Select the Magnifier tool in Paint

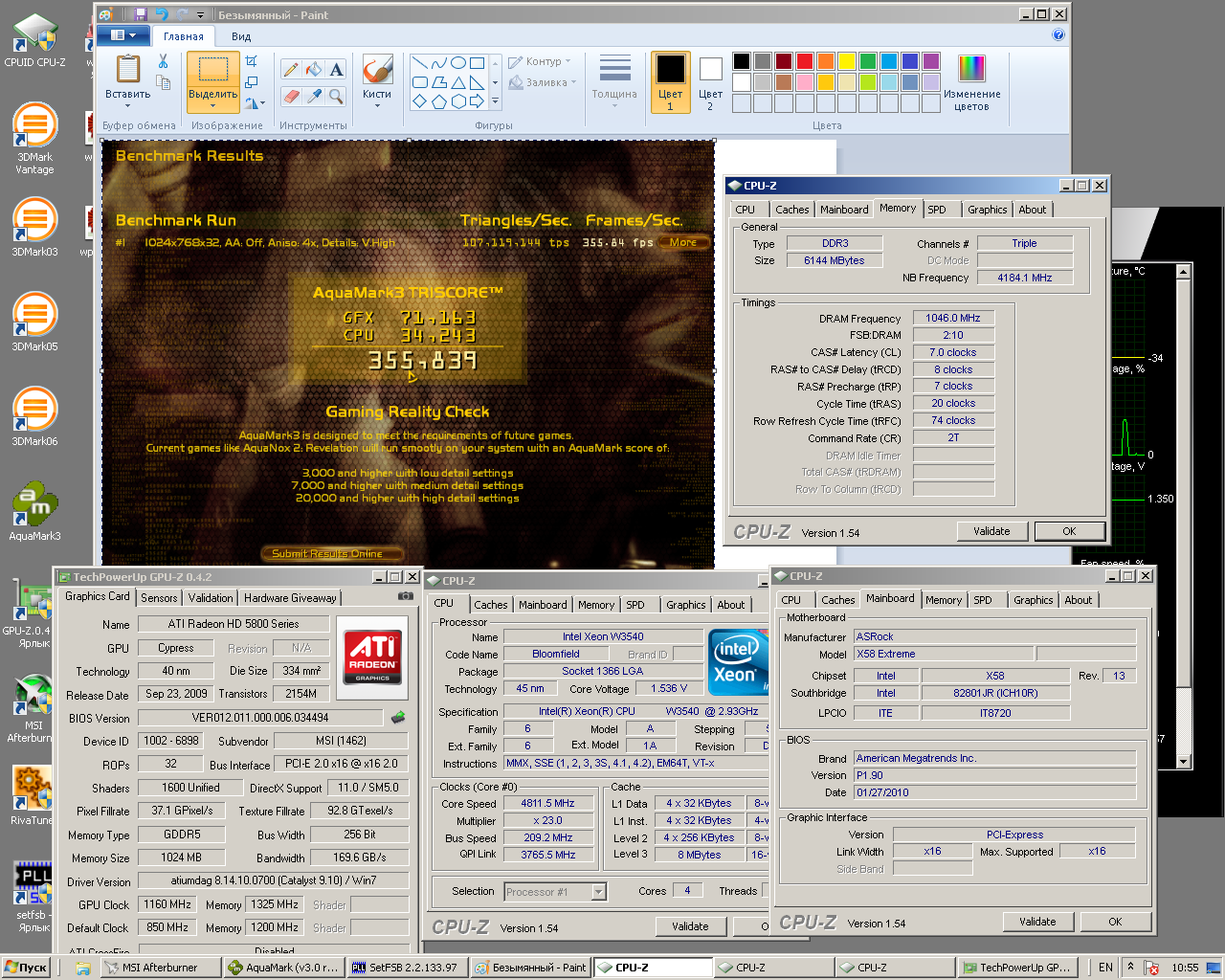pyautogui.click(x=336, y=96)
